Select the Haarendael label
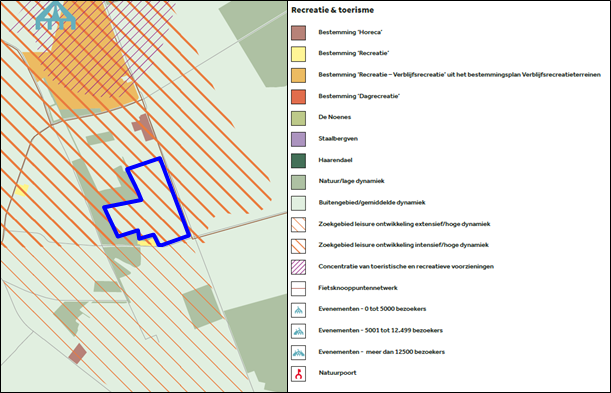 335,160
